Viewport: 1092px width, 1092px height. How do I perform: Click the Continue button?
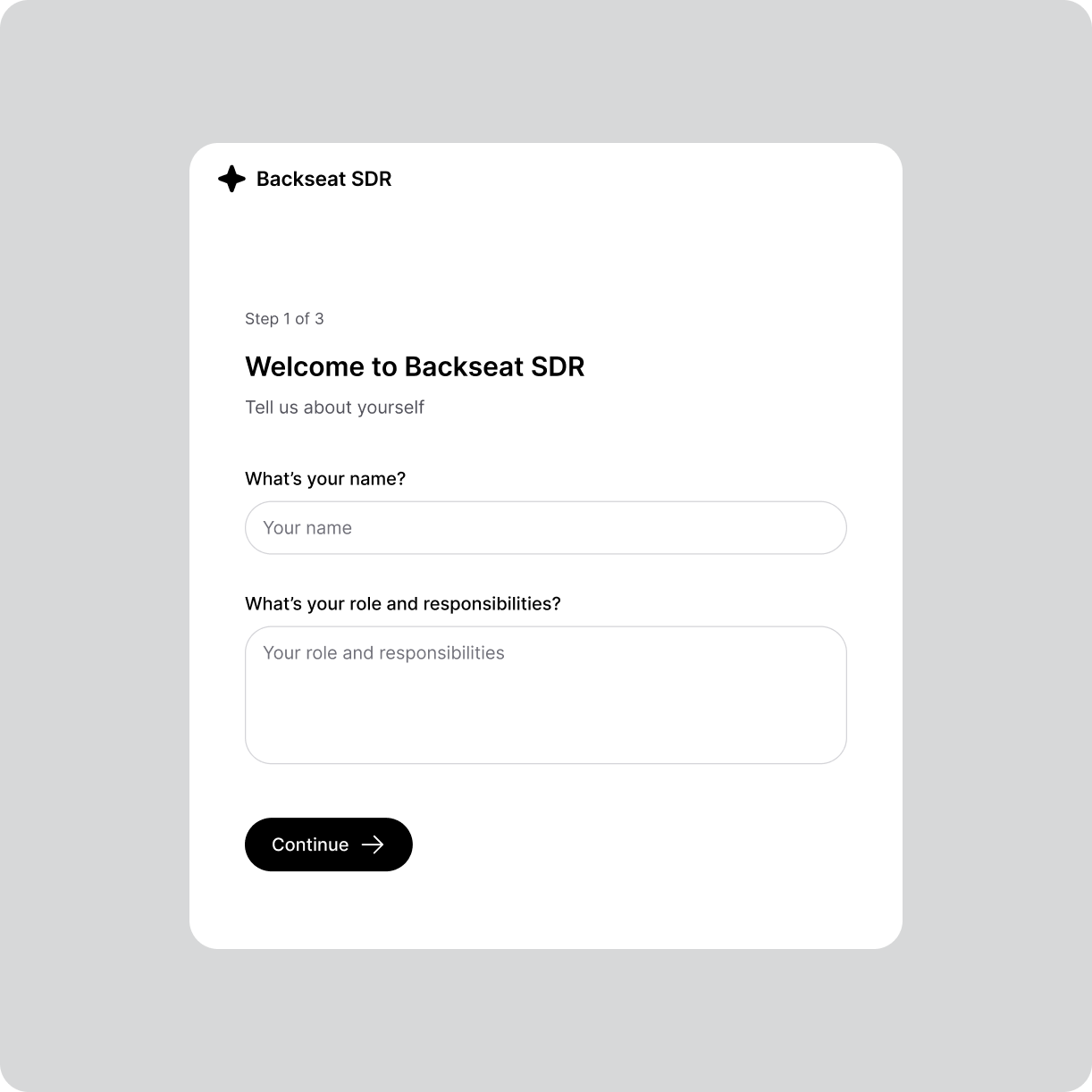(328, 844)
